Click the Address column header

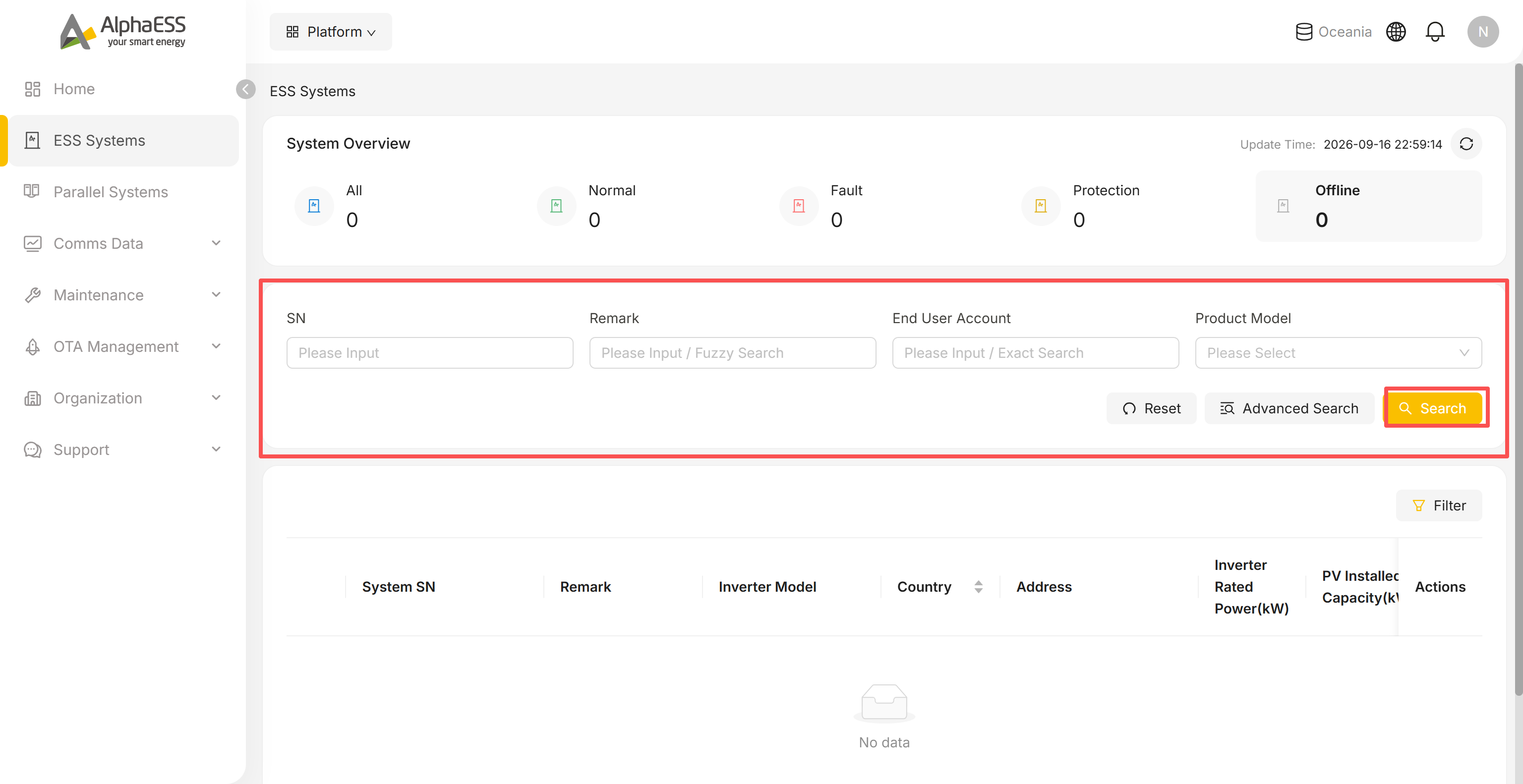click(1044, 587)
